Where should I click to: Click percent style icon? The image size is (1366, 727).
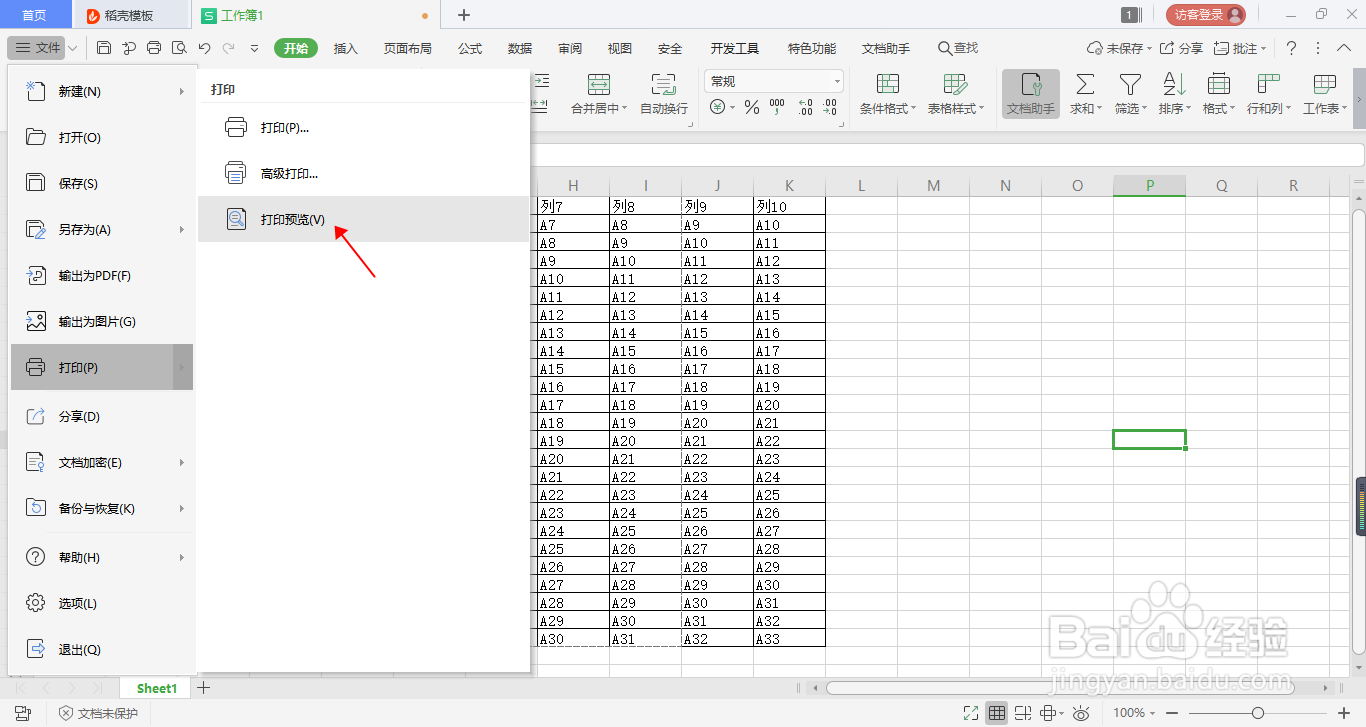(752, 107)
